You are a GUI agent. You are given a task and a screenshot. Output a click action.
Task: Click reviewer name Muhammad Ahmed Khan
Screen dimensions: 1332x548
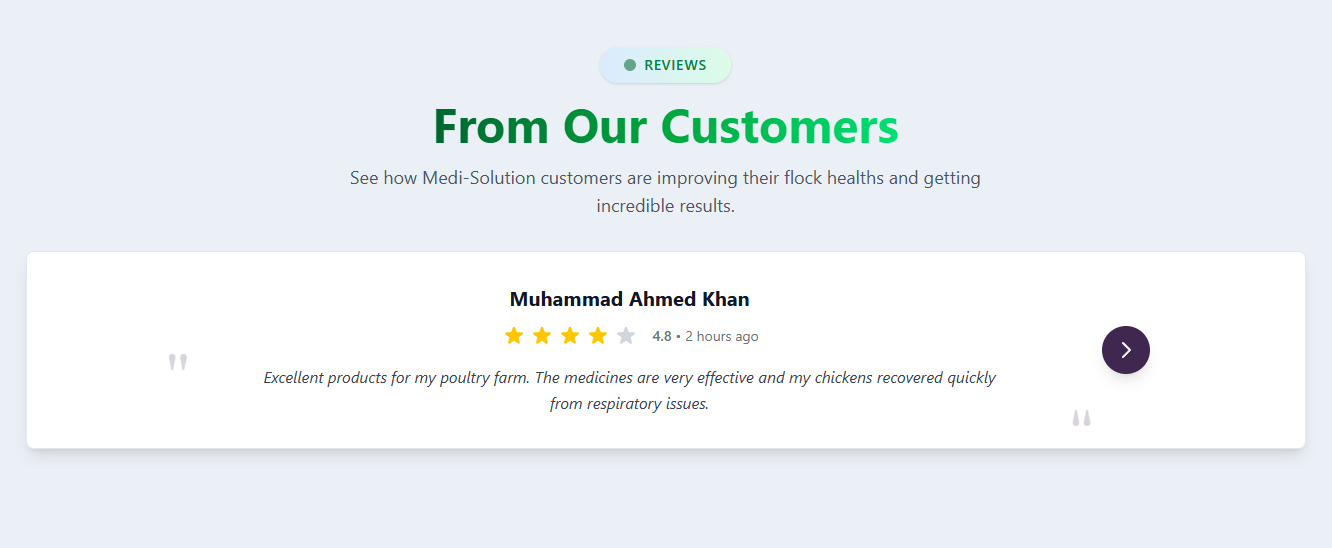629,299
